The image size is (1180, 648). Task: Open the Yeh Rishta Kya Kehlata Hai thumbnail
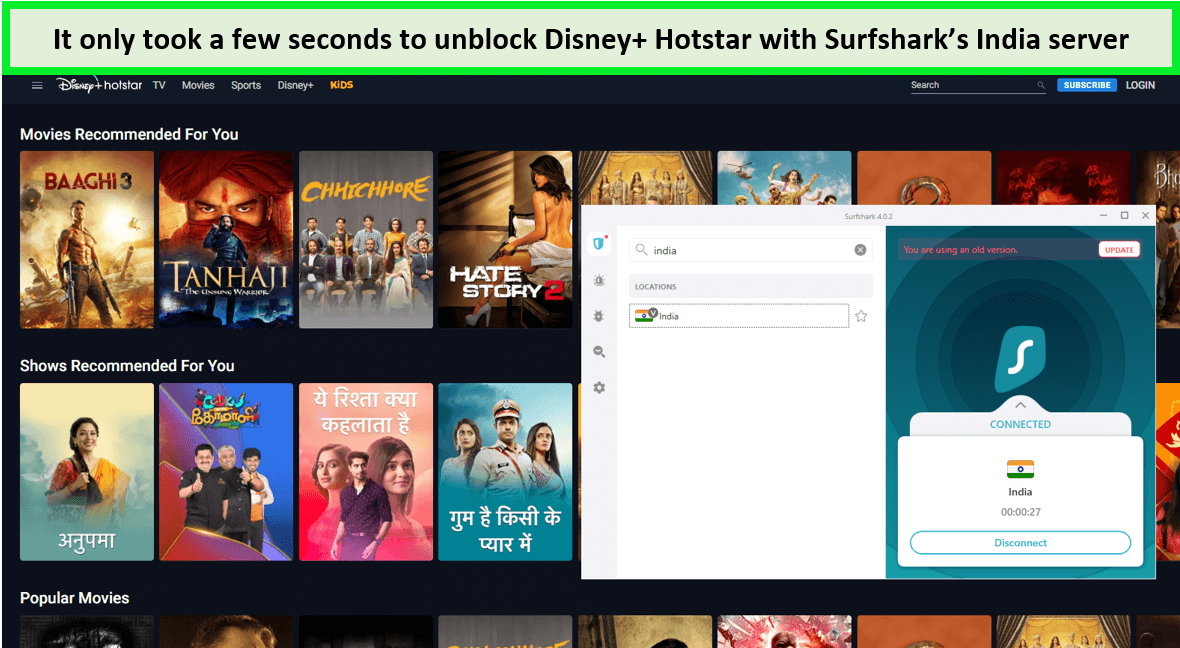(x=366, y=472)
